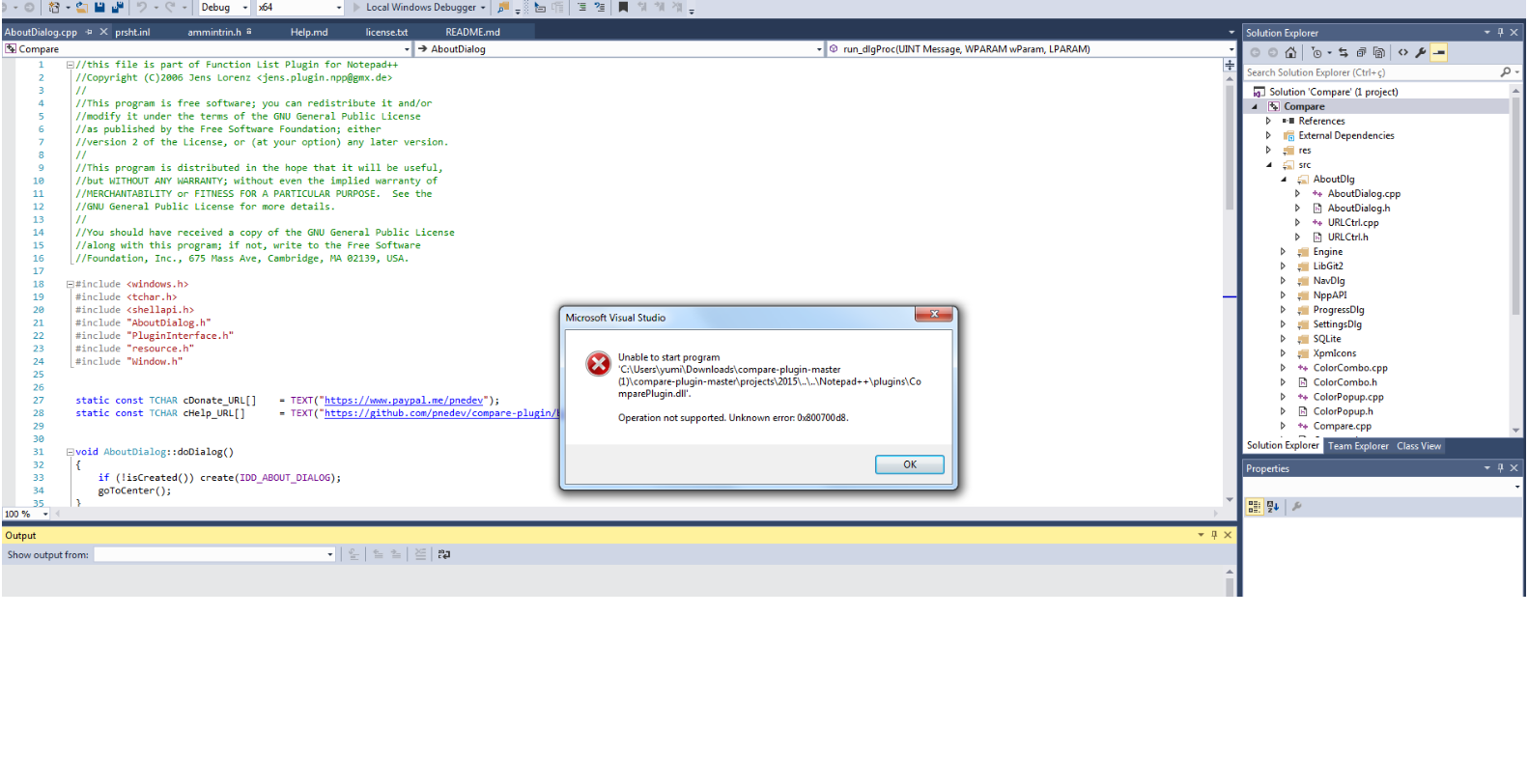
Task: Open the paypal.me/pnedev link in code
Action: pos(404,400)
